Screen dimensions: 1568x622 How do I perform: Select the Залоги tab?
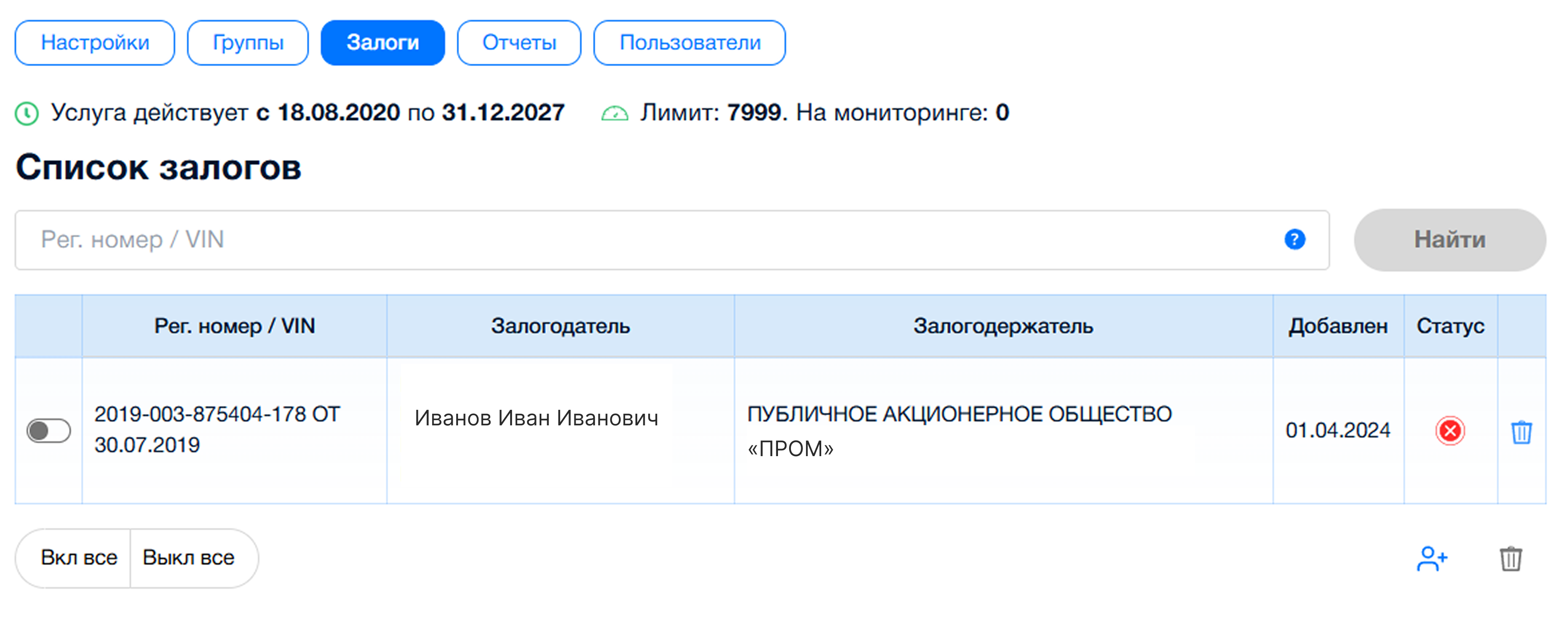point(383,43)
